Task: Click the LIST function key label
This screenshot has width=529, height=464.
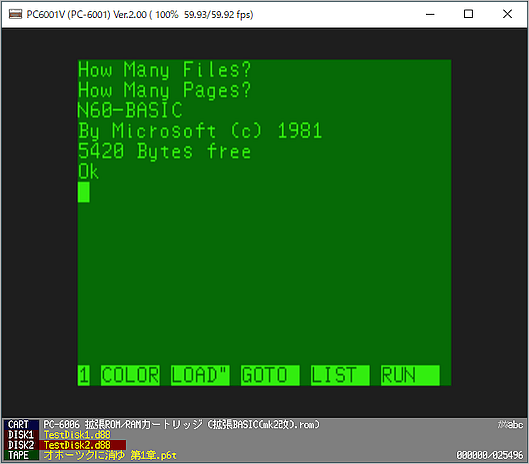Action: pos(340,375)
